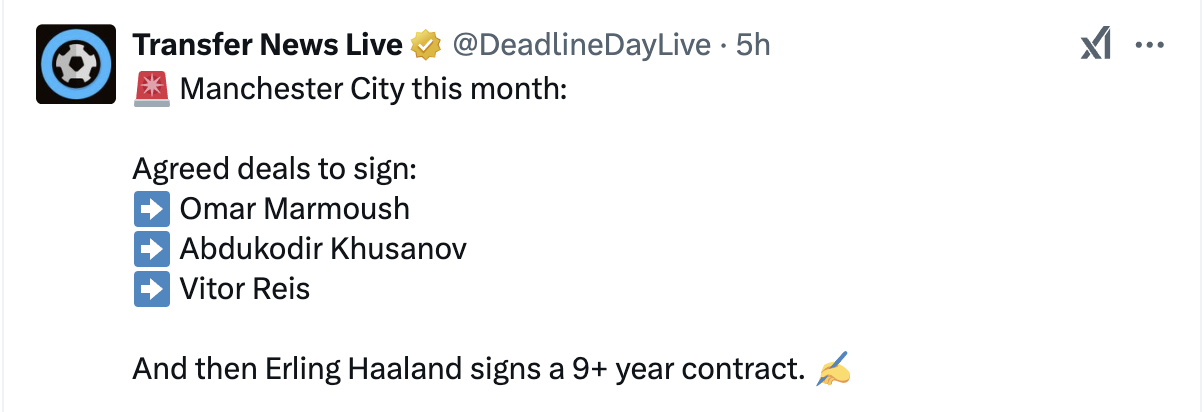1204x412 pixels.
Task: Visit the @DeadlineDayLive handle link
Action: tap(582, 45)
